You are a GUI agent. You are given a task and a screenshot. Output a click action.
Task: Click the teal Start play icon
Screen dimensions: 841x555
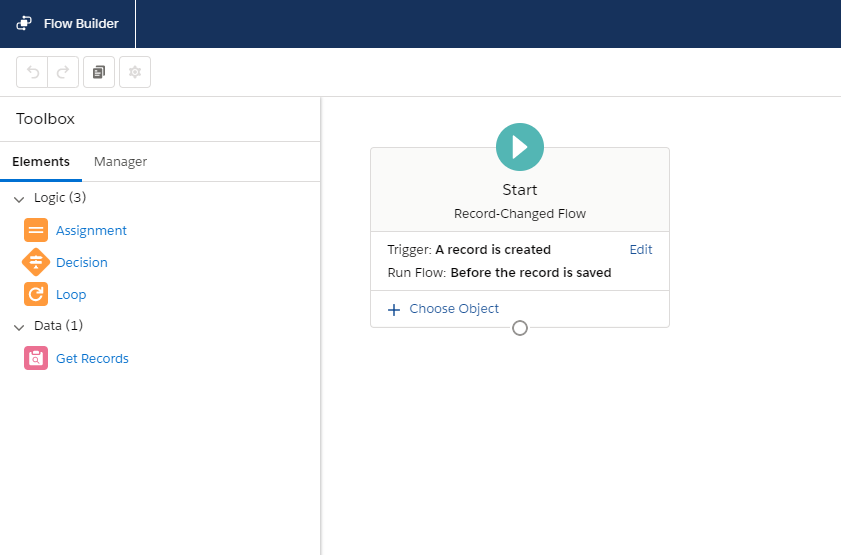(x=520, y=147)
